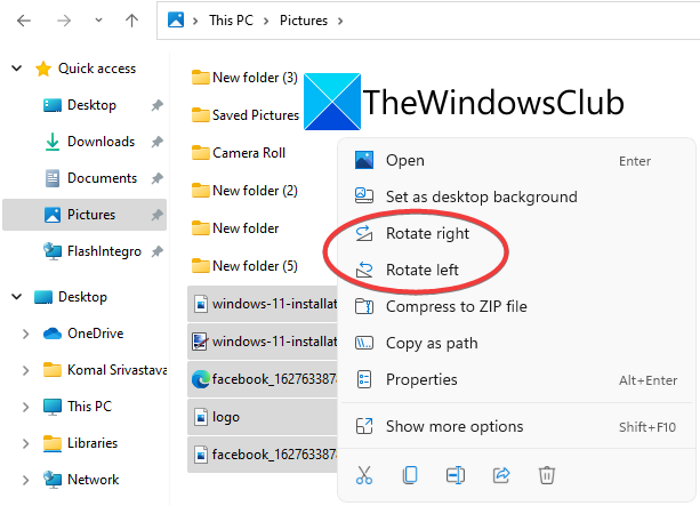This screenshot has width=700, height=506.
Task: Select the Saved Pictures folder
Action: [245, 115]
